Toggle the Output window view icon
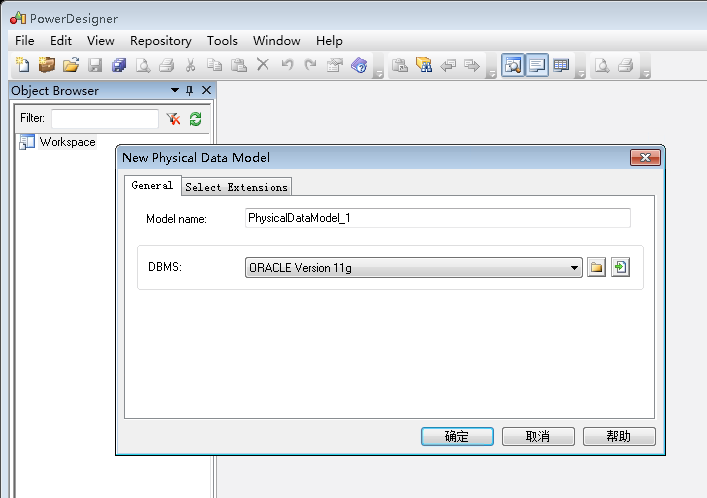707x498 pixels. pyautogui.click(x=537, y=65)
